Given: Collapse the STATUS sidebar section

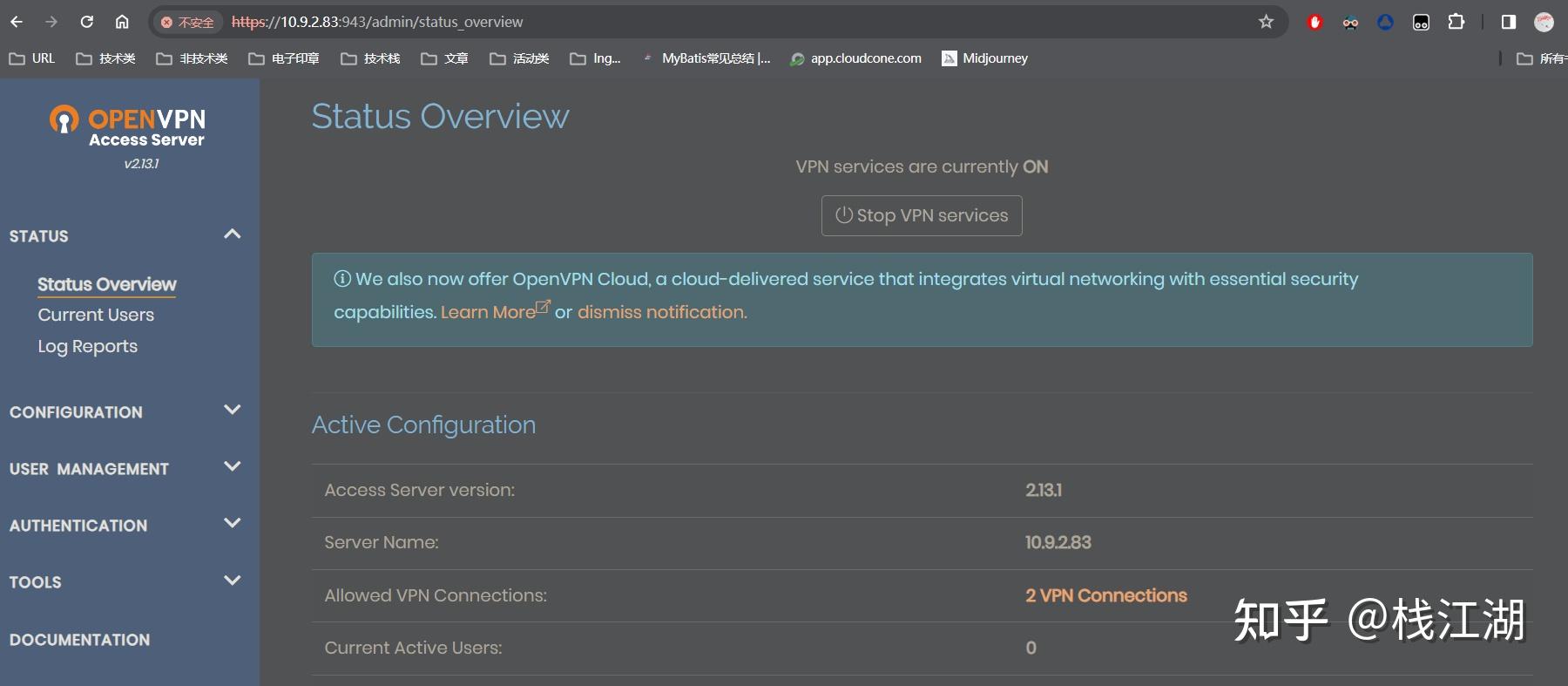Looking at the screenshot, I should [x=232, y=234].
